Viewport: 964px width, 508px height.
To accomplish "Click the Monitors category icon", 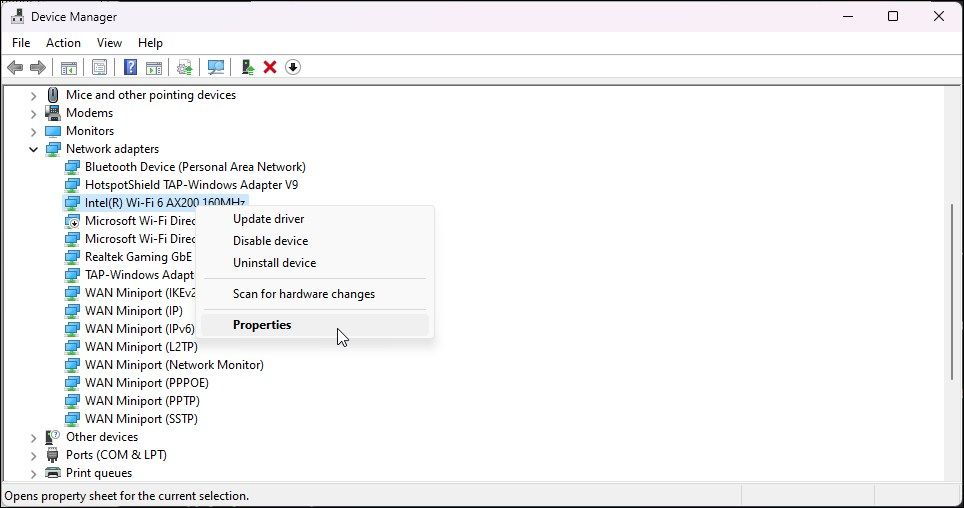I will pyautogui.click(x=53, y=131).
